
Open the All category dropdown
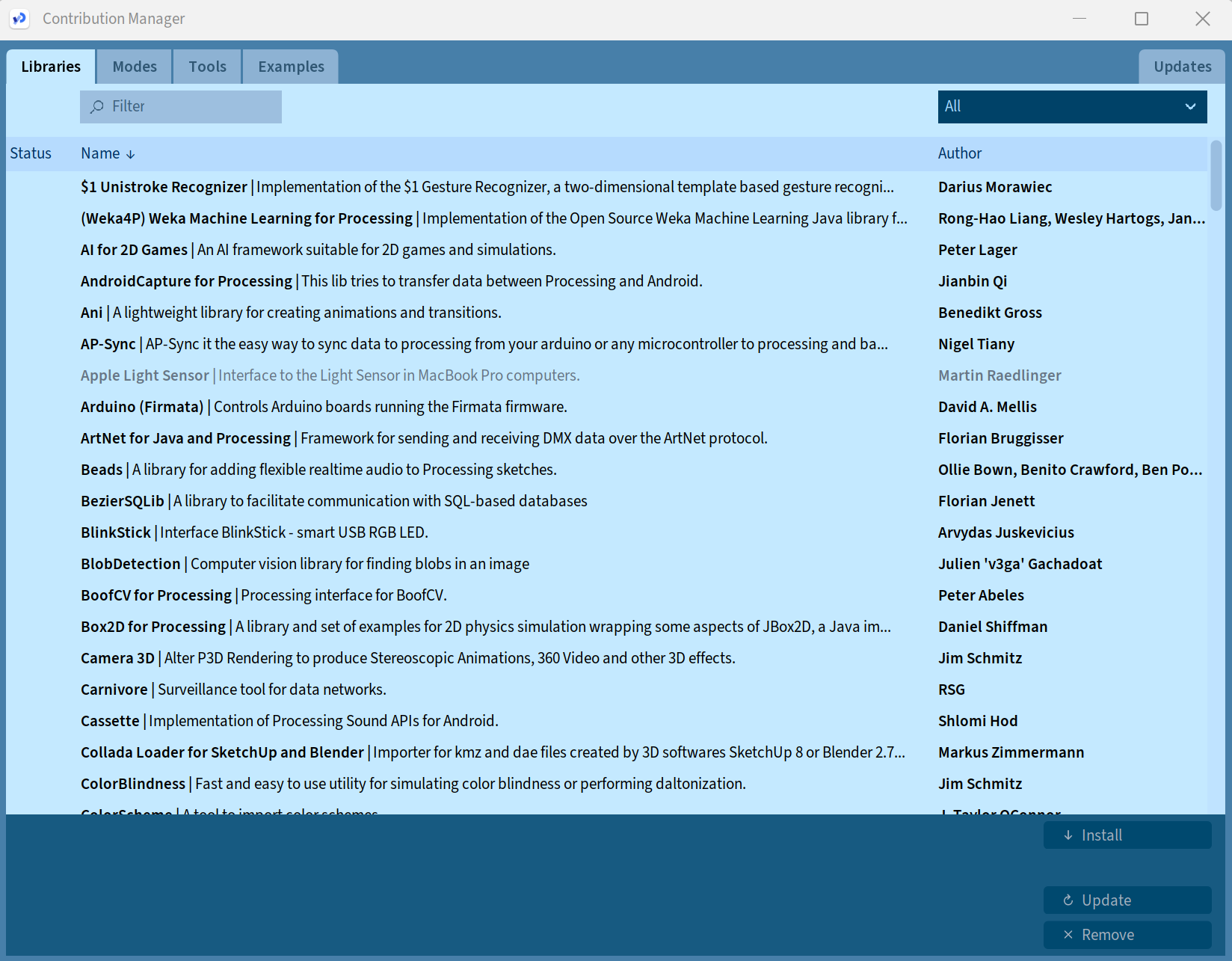coord(1071,107)
